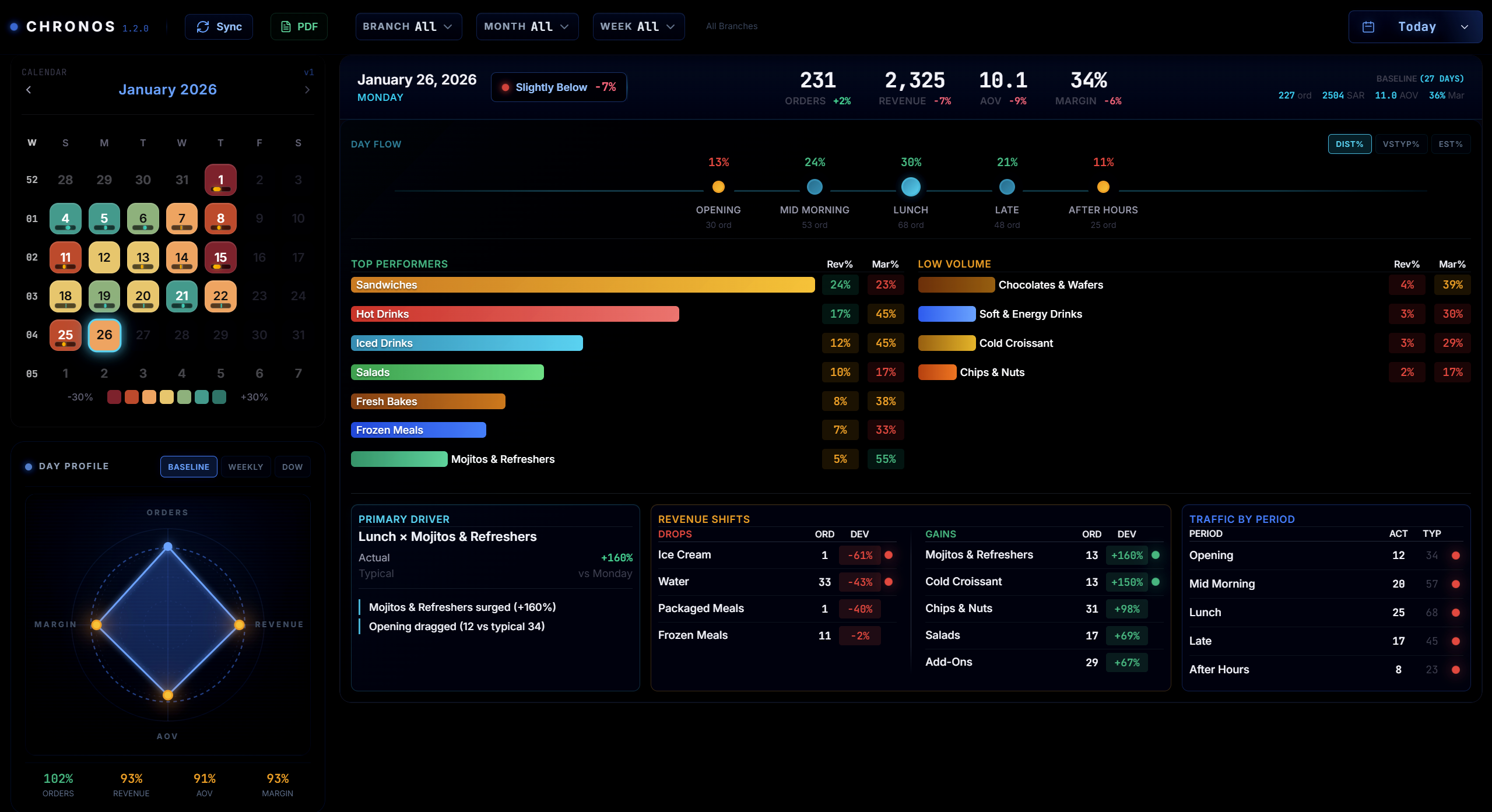Go to next month with the right chevron
Screen dimensions: 1492x812
point(307,89)
